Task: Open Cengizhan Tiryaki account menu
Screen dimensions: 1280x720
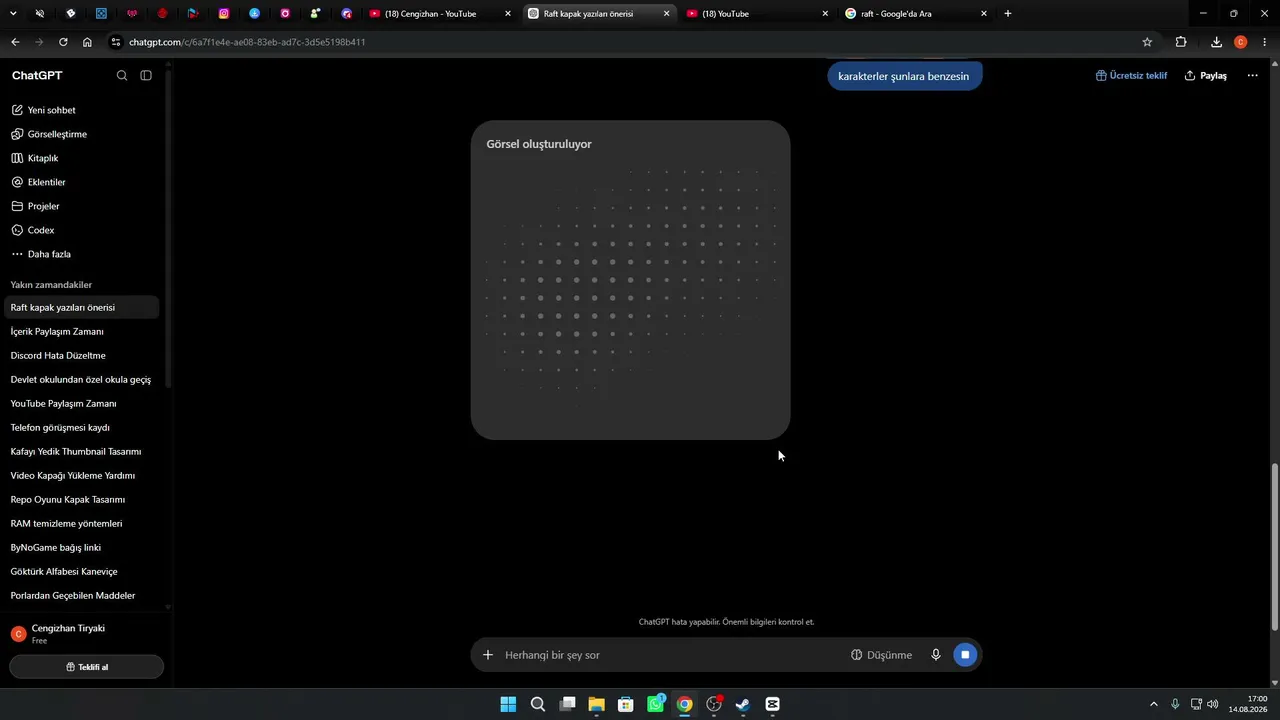Action: pos(82,634)
